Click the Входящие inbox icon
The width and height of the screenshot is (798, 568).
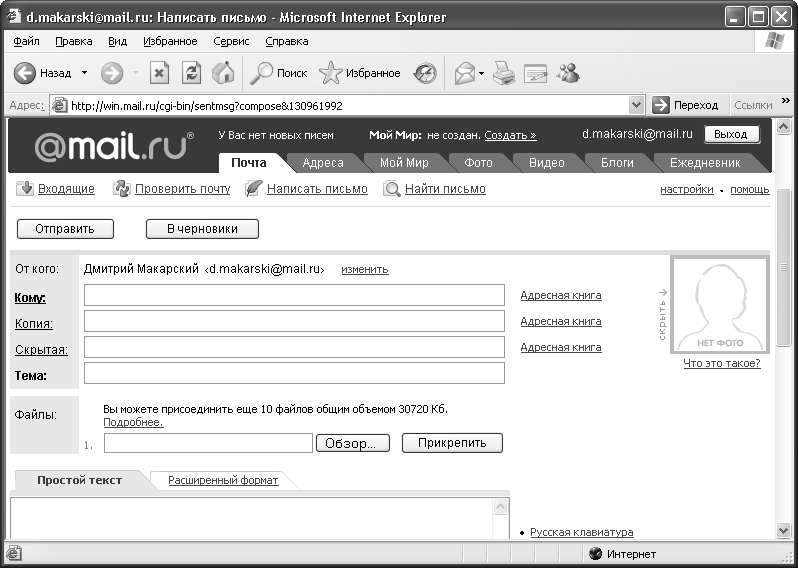pyautogui.click(x=24, y=189)
